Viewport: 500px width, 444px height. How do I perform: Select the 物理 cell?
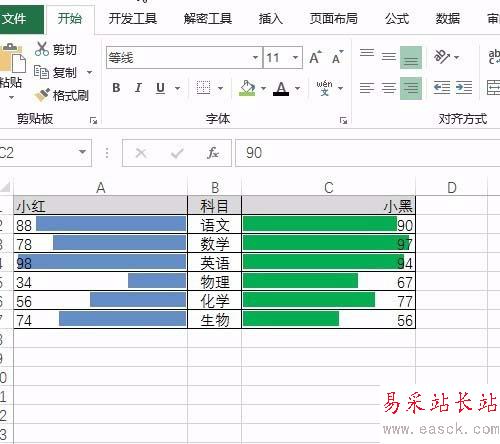point(215,281)
